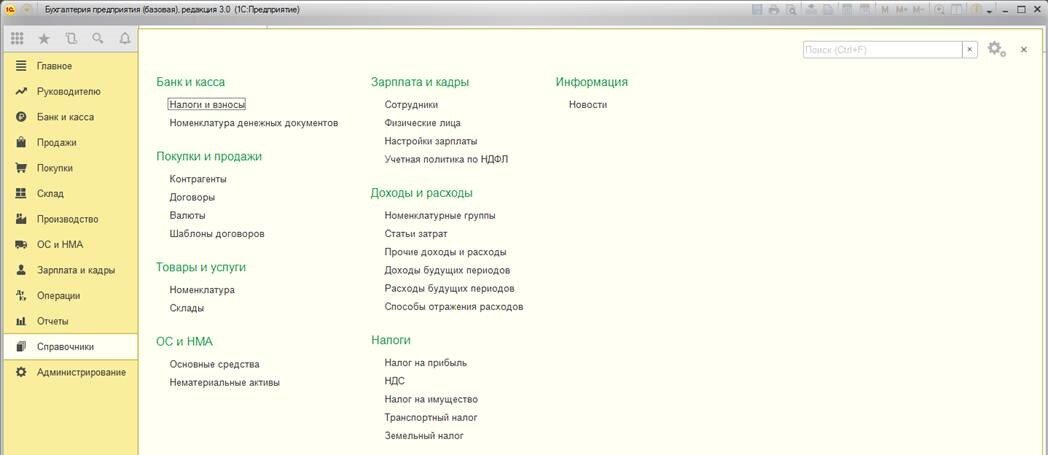Open the ОС и НМА sidebar section
1048x455 pixels.
click(x=70, y=245)
